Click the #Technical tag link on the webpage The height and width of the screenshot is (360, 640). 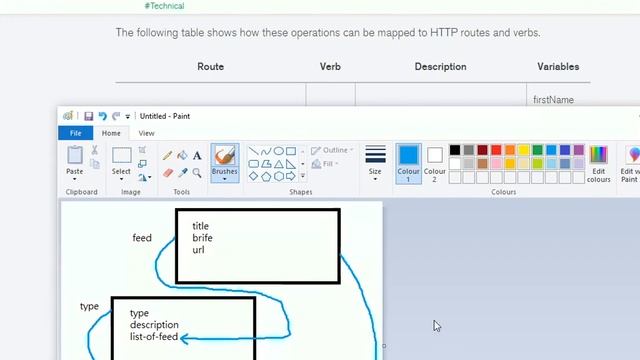coord(164,6)
